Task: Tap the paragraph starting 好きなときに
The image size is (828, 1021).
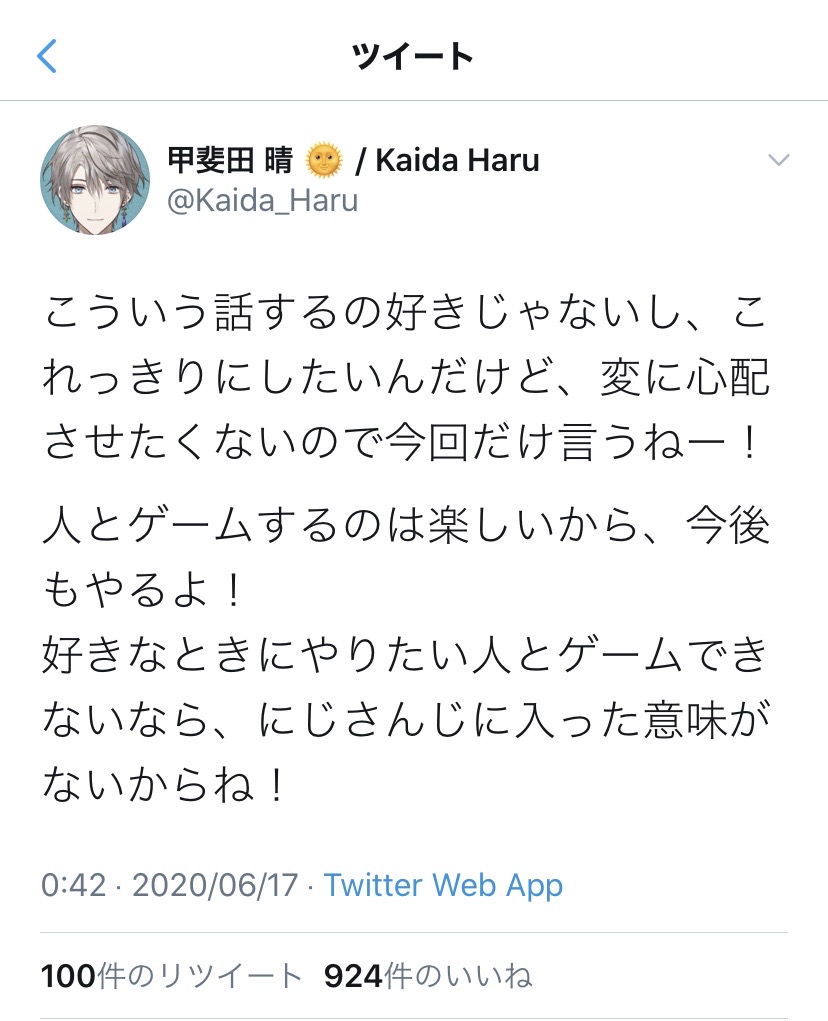Action: (407, 720)
